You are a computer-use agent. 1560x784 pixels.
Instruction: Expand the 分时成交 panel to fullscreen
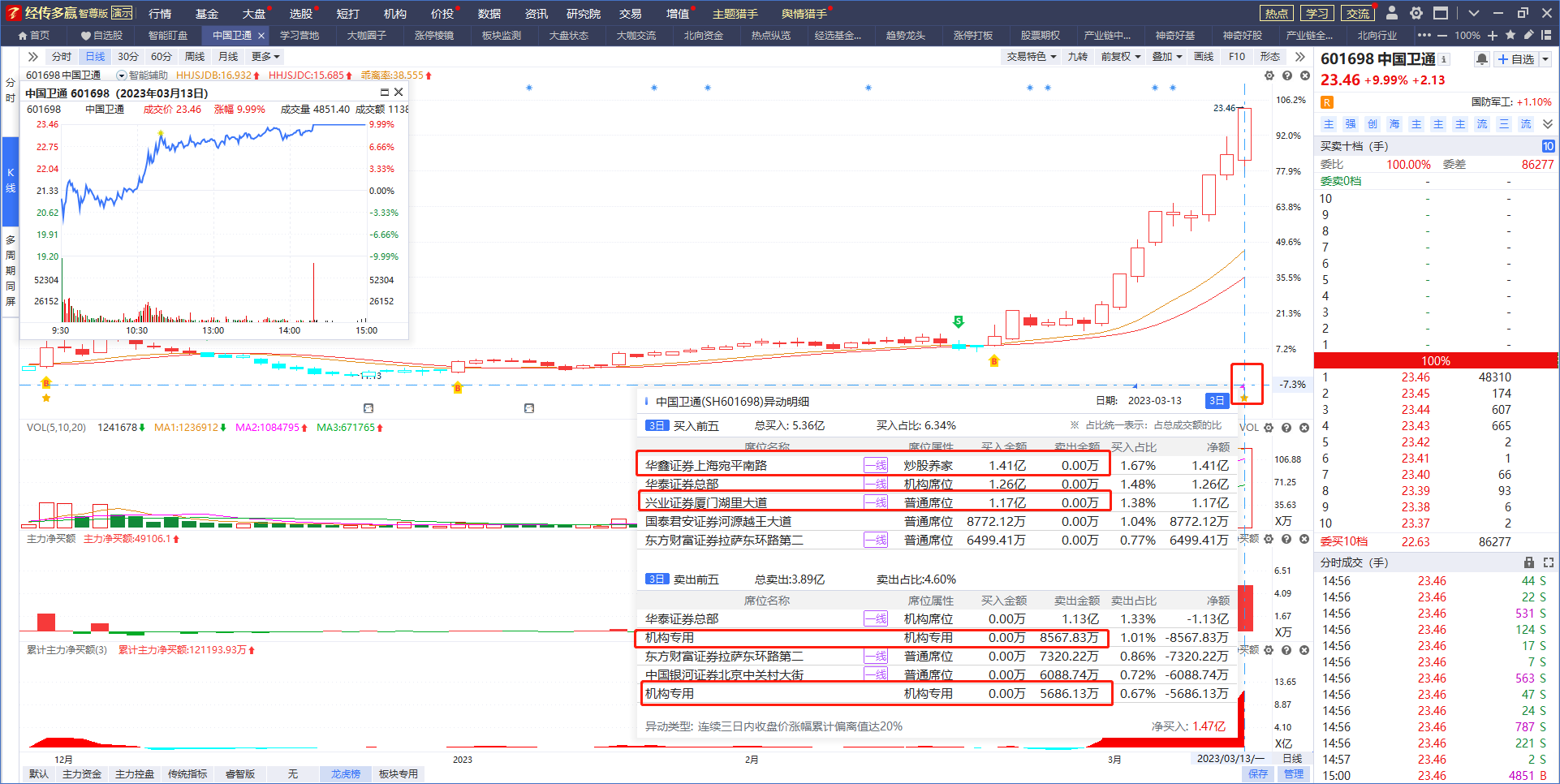click(1548, 562)
